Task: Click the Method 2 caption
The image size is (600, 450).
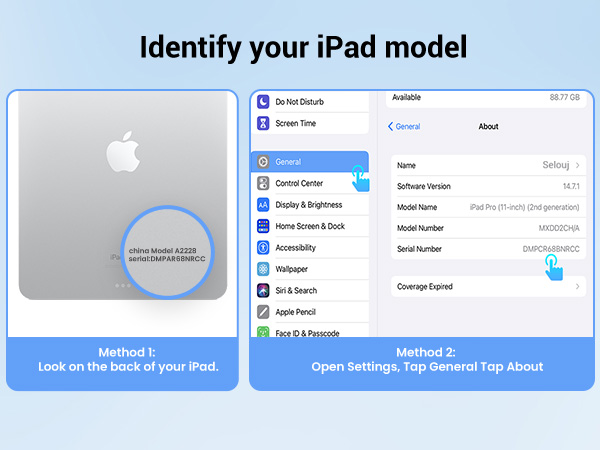Action: click(x=427, y=359)
